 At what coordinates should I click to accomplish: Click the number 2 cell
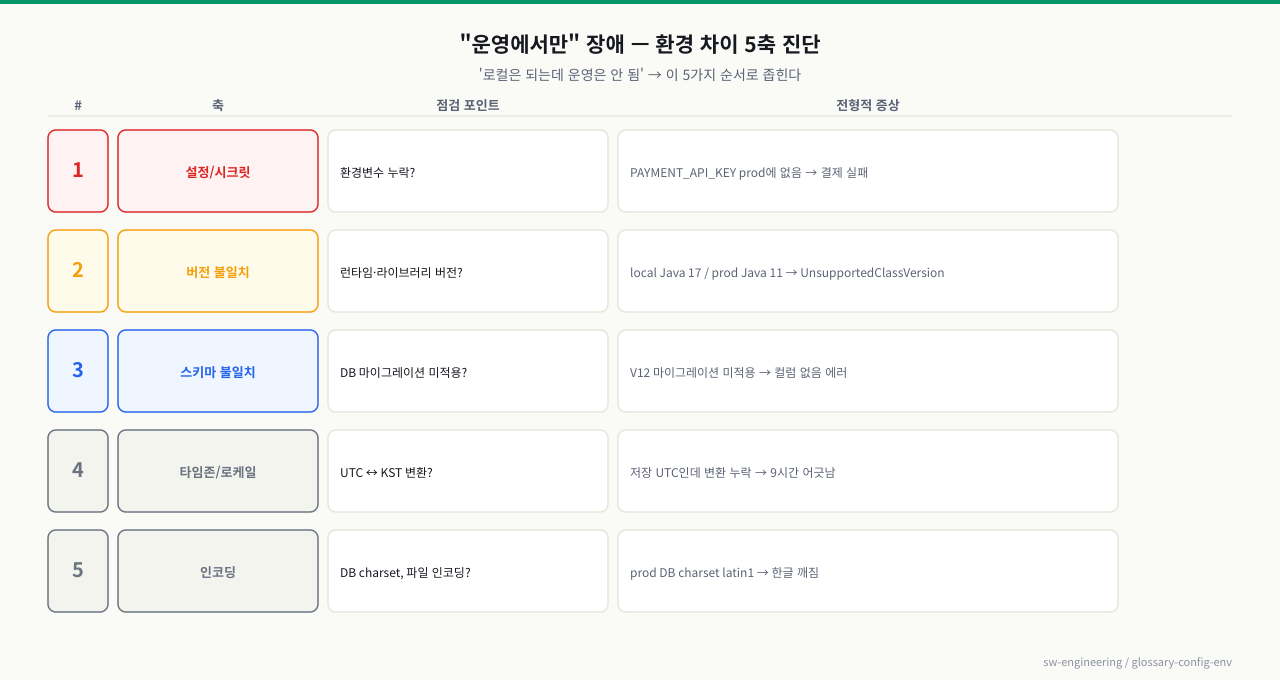click(78, 271)
